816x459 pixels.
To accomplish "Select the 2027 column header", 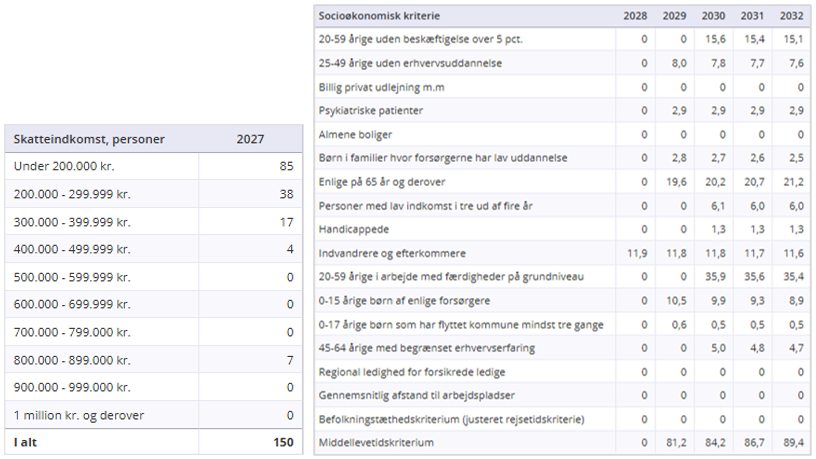I will click(x=250, y=139).
